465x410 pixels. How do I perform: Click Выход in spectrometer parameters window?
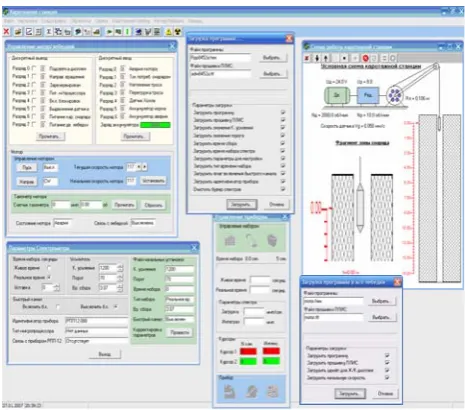(x=105, y=354)
